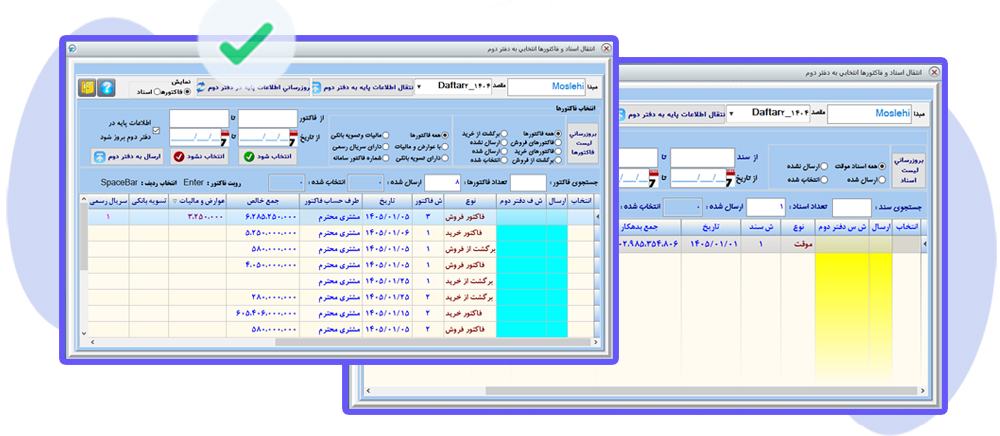Click the yellow settings icon beside help
Viewport: 1000px width, 436px height.
pos(87,87)
